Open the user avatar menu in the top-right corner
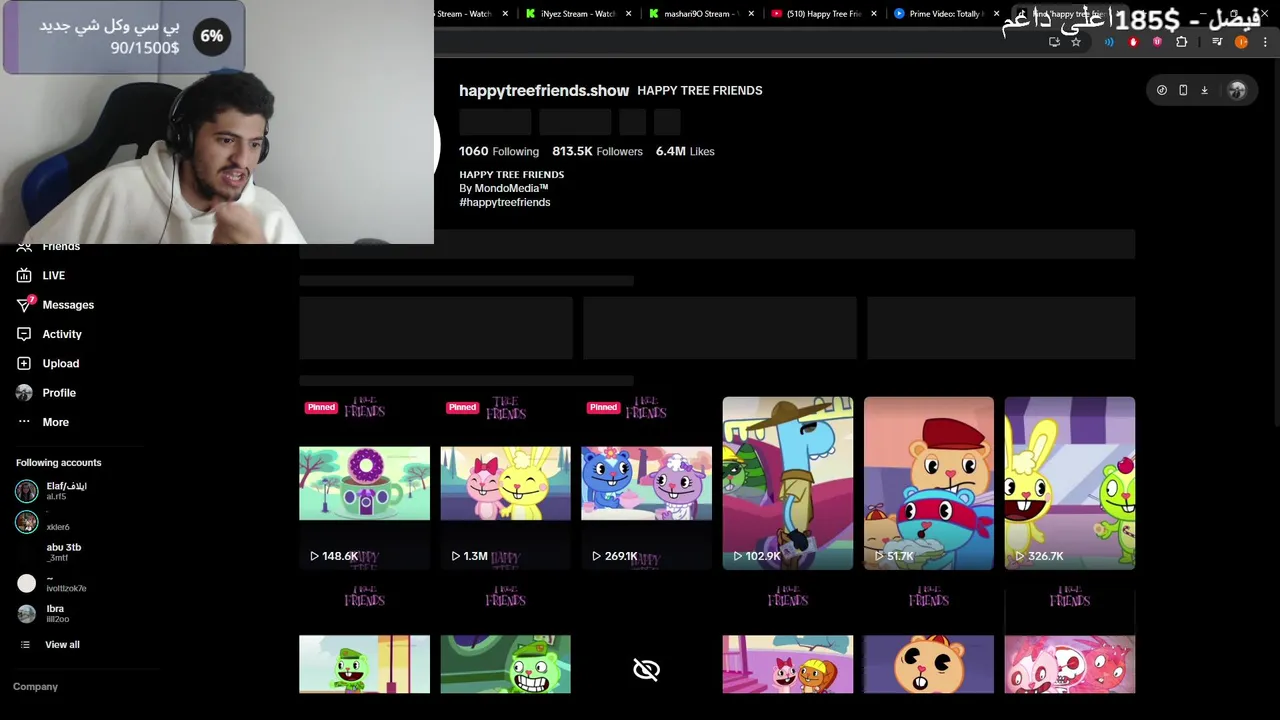 point(1237,90)
